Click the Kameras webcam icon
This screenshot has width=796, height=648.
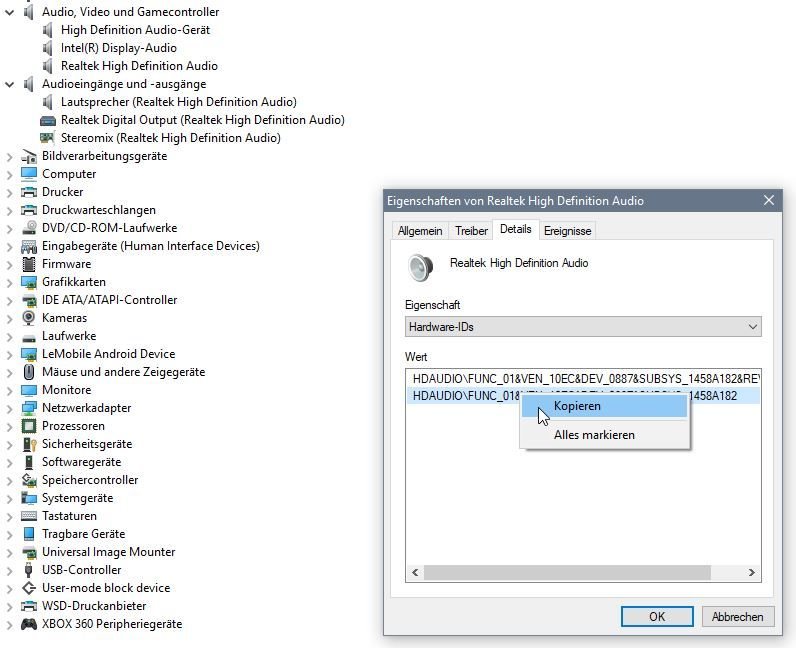tap(29, 318)
